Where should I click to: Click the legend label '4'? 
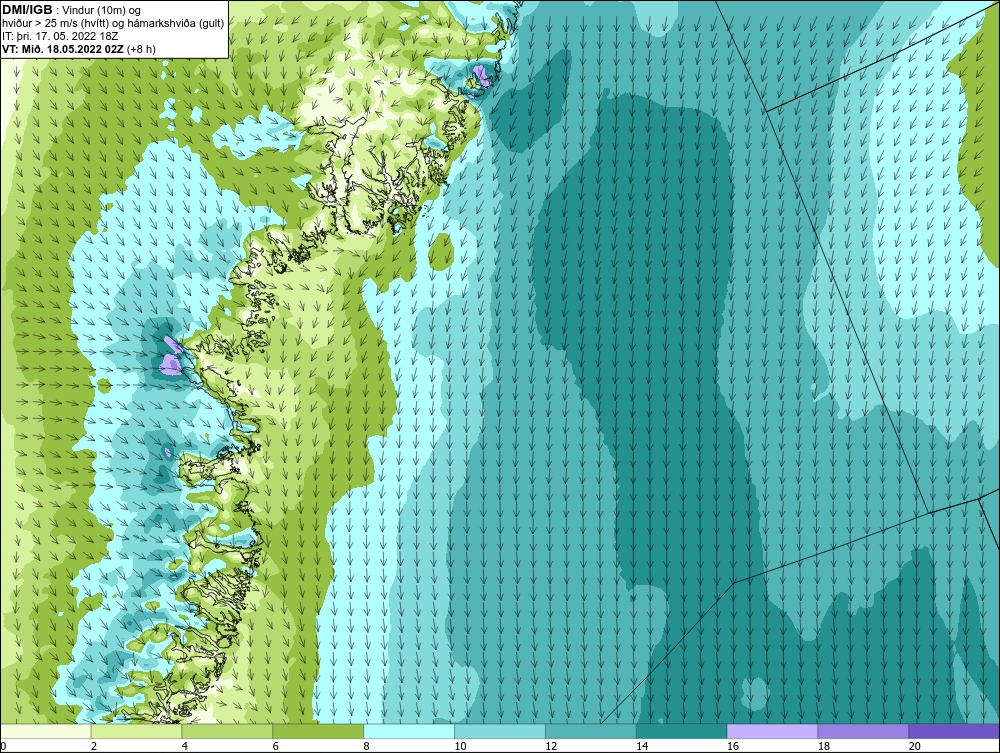[x=185, y=746]
